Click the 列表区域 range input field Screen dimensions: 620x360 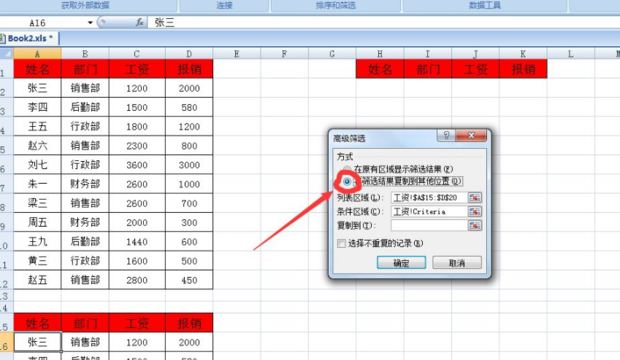429,197
